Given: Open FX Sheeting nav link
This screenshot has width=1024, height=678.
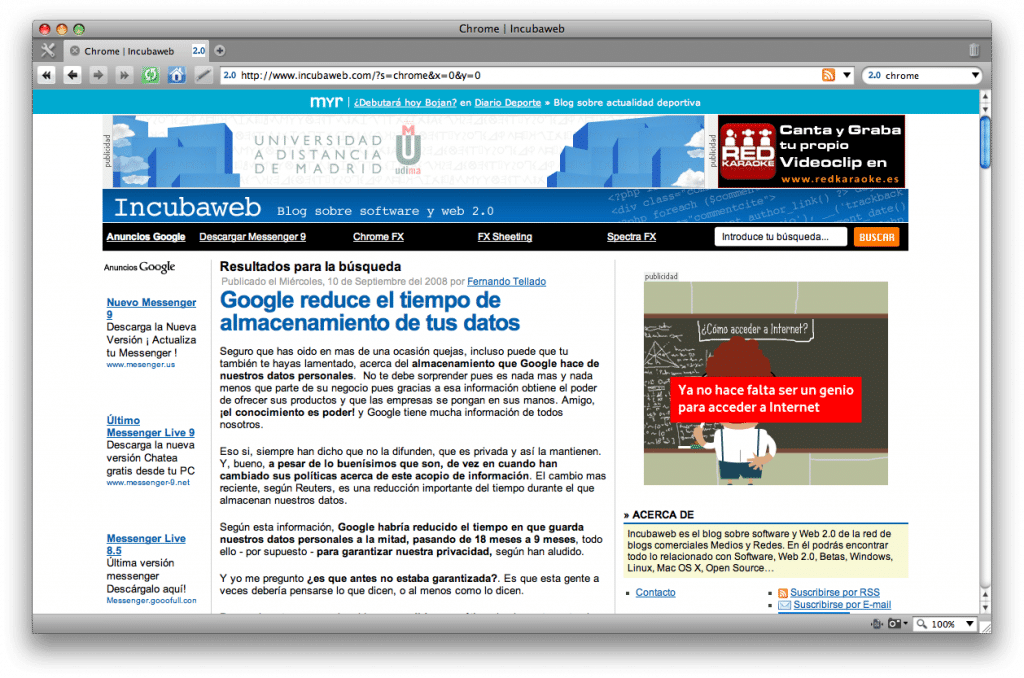Looking at the screenshot, I should [x=504, y=236].
